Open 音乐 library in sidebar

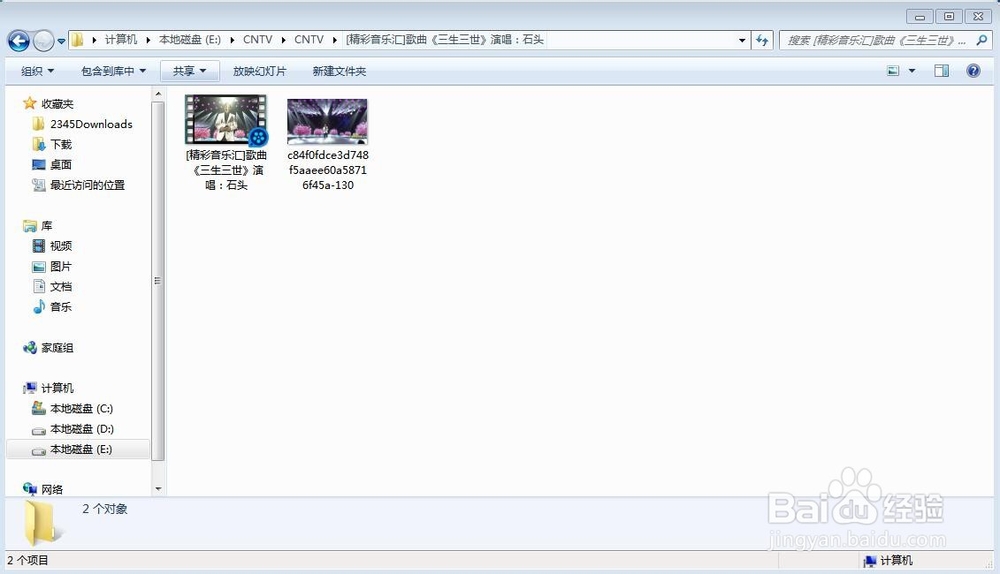[x=52, y=307]
